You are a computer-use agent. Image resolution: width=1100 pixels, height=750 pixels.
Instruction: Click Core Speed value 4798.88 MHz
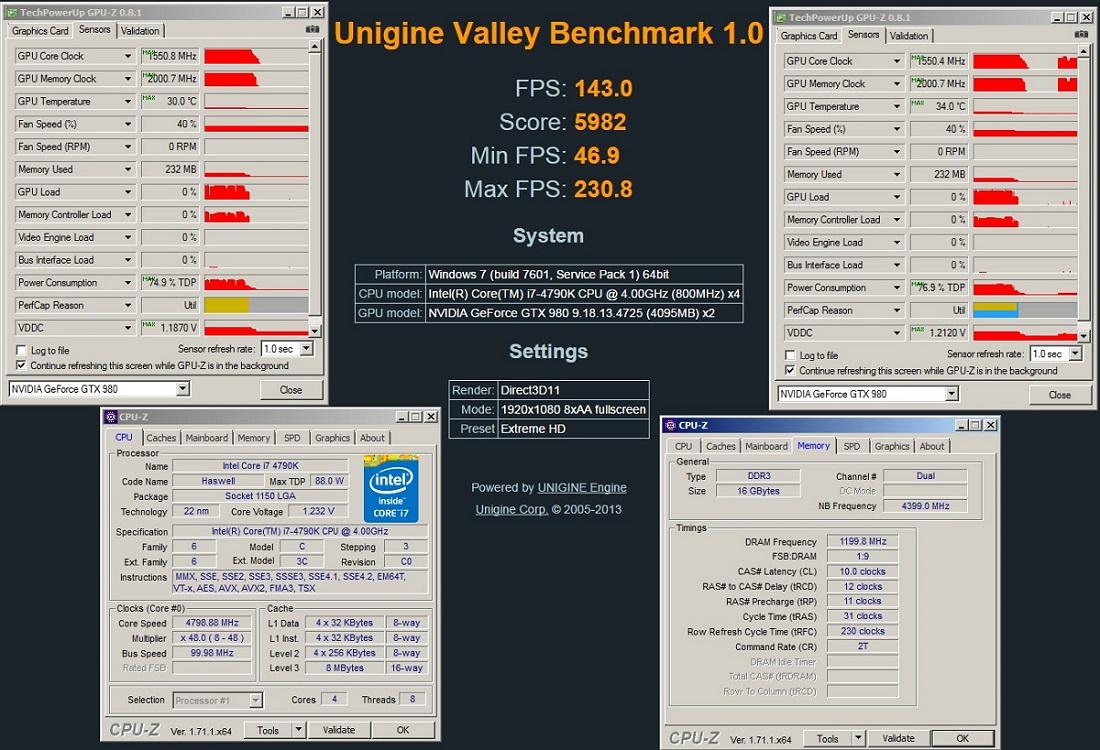click(x=212, y=623)
